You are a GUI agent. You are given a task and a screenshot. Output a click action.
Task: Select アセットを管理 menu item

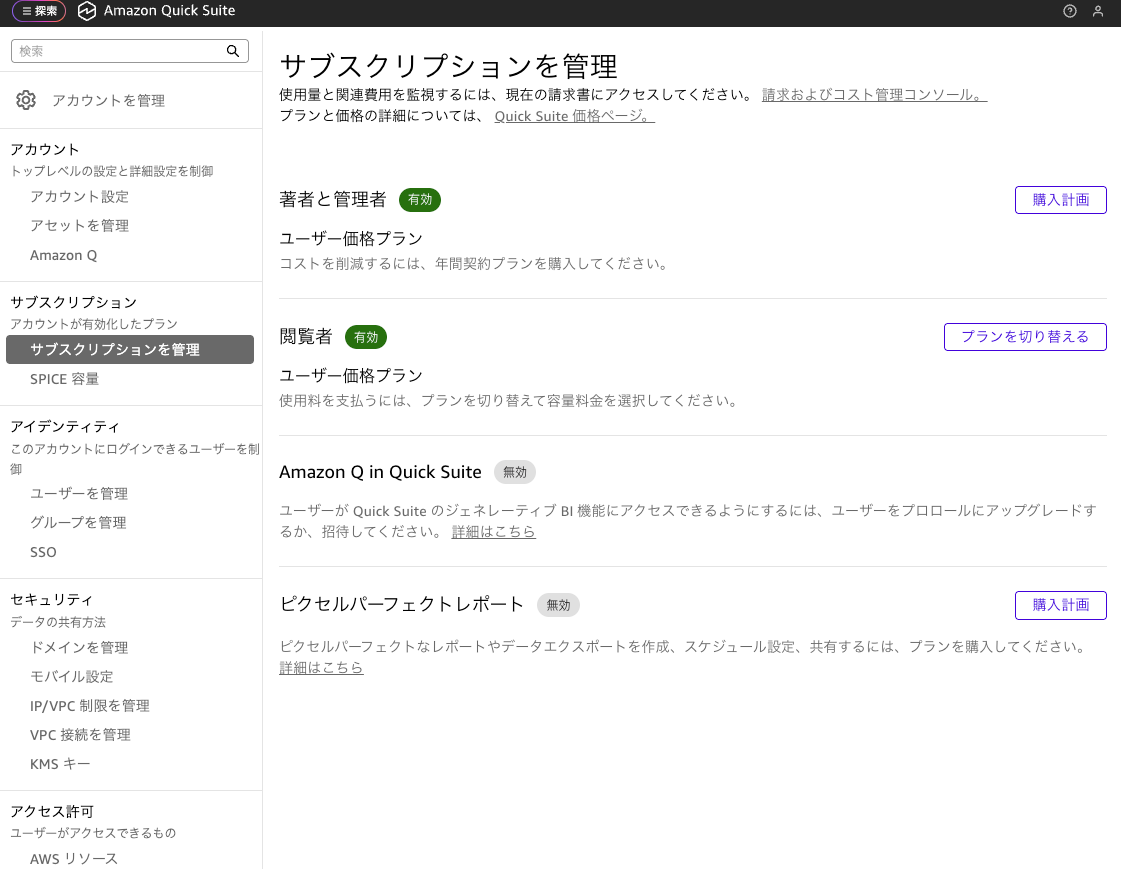(79, 226)
